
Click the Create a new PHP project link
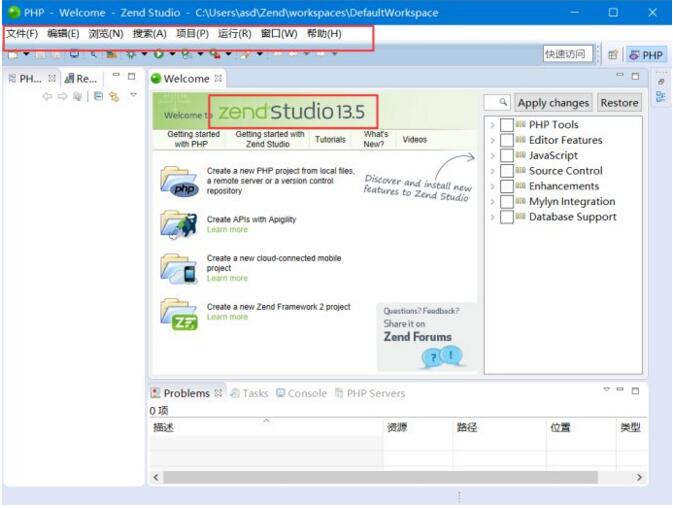point(281,181)
